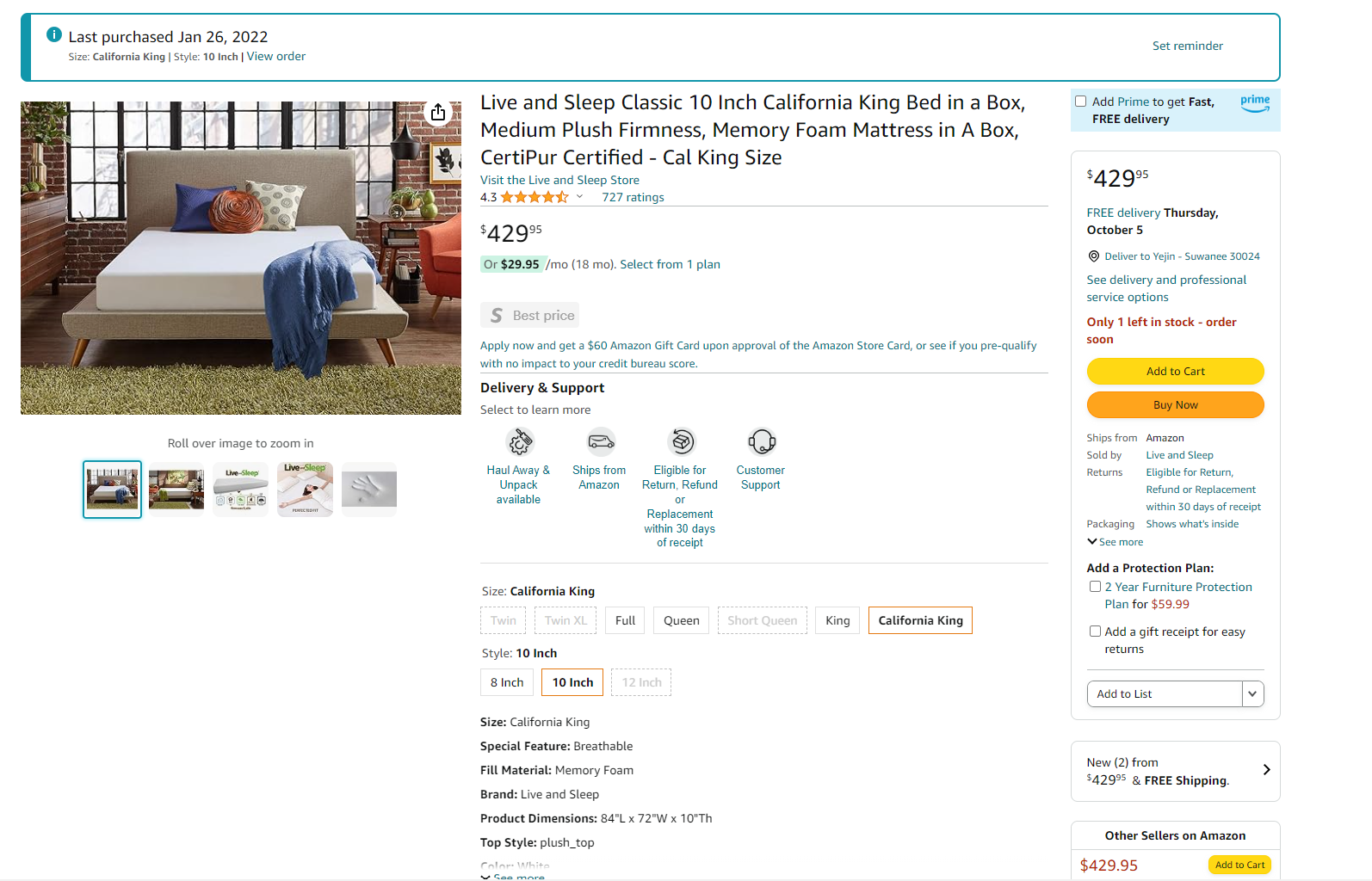Open the New (2) from offers panel
1372x881 pixels.
(1175, 771)
